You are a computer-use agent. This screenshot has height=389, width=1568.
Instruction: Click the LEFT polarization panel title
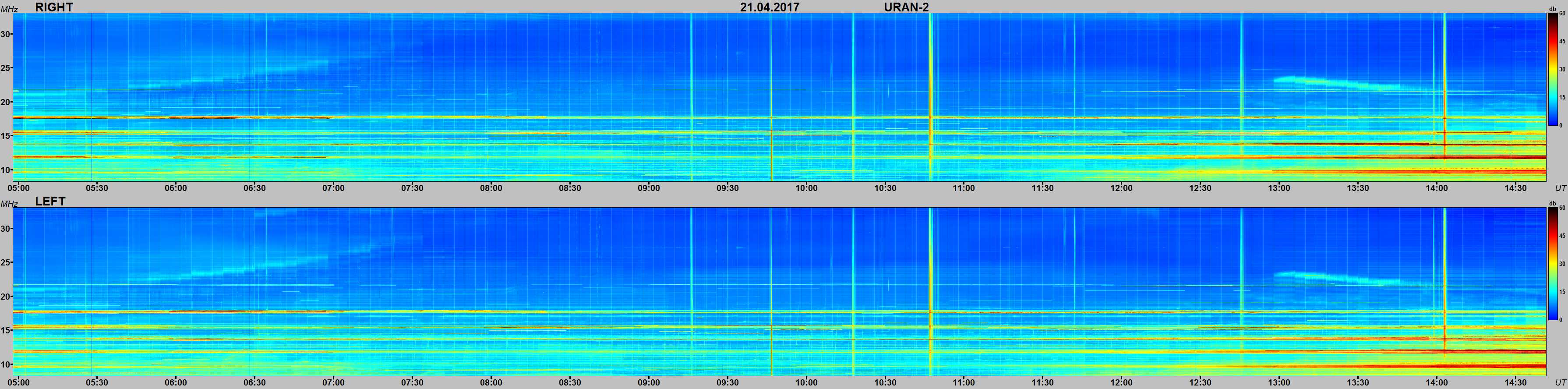pyautogui.click(x=50, y=201)
